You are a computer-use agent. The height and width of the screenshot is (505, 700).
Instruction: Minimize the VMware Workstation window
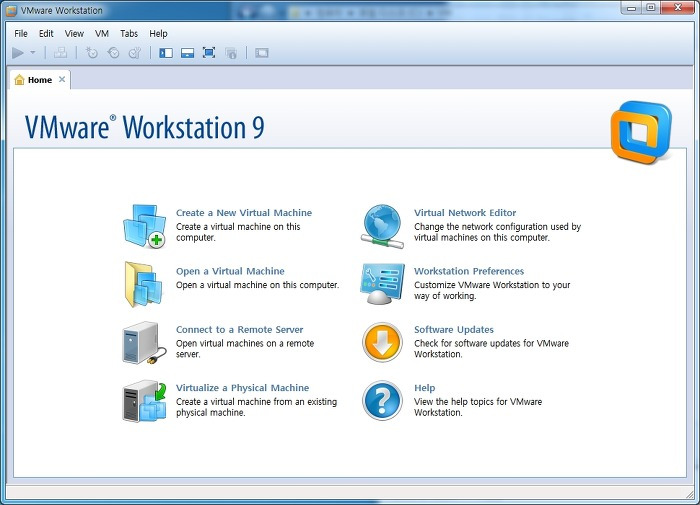click(x=631, y=8)
